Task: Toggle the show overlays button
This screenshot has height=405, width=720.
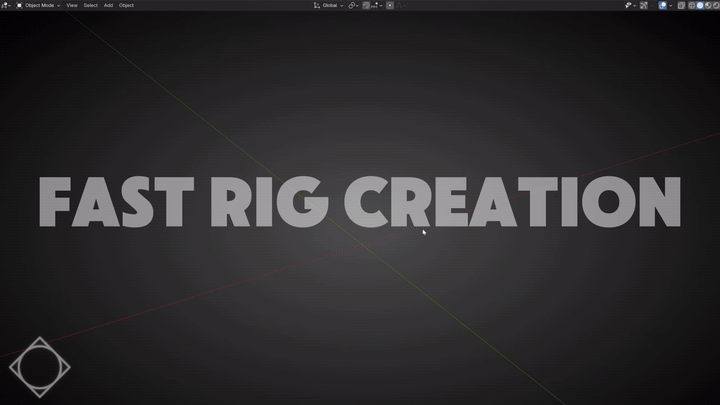Action: [x=663, y=6]
